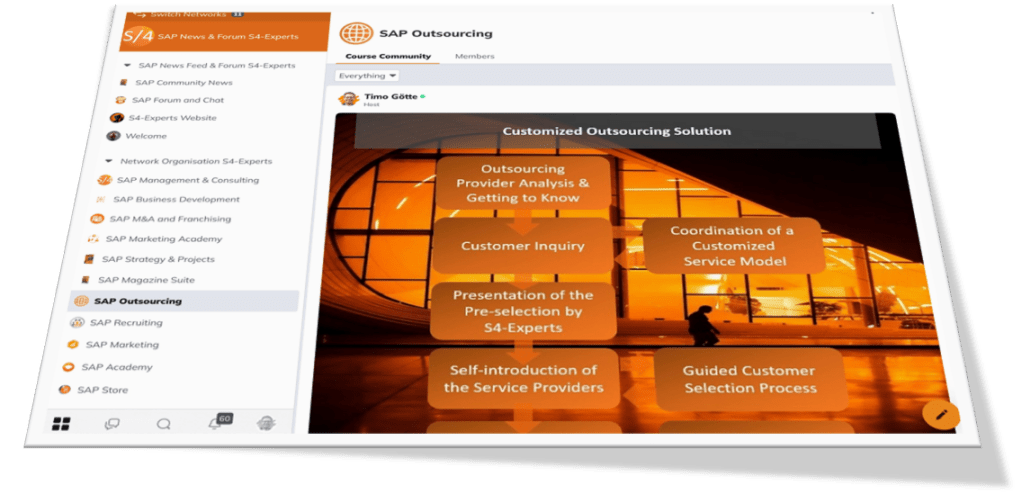
Task: Open SAP Recruiting in the sidebar
Action: pyautogui.click(x=126, y=323)
